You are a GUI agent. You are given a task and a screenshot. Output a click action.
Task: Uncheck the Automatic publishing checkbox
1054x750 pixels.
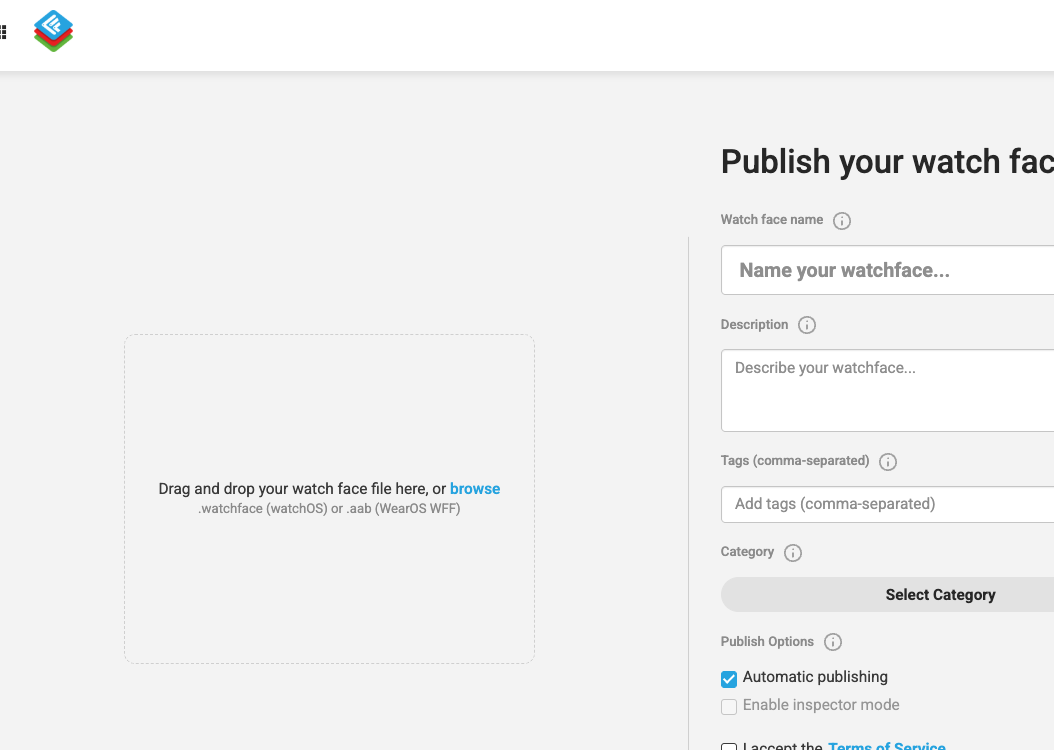click(729, 679)
